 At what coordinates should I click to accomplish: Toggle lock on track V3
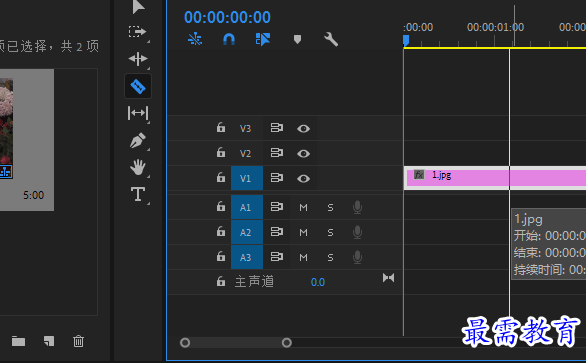tap(221, 128)
